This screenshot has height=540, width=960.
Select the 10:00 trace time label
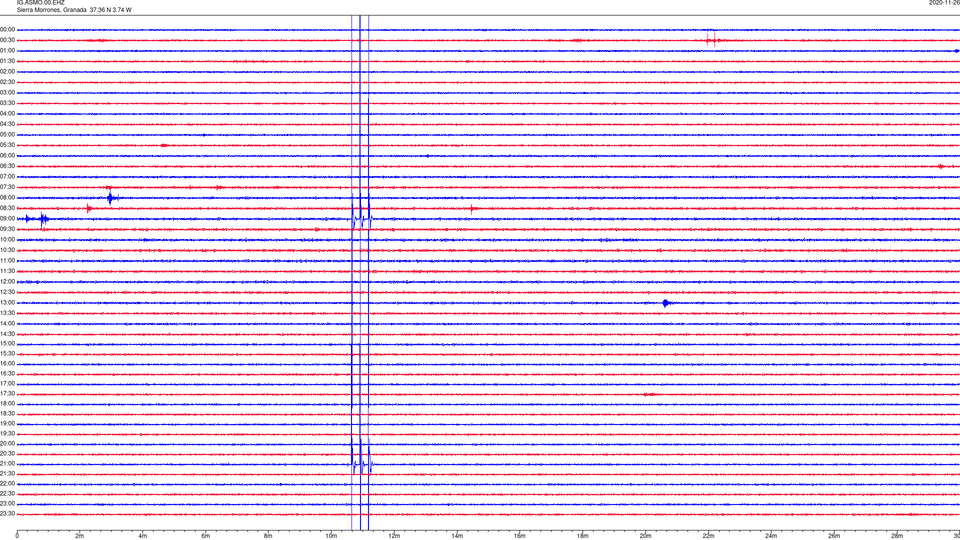7,239
